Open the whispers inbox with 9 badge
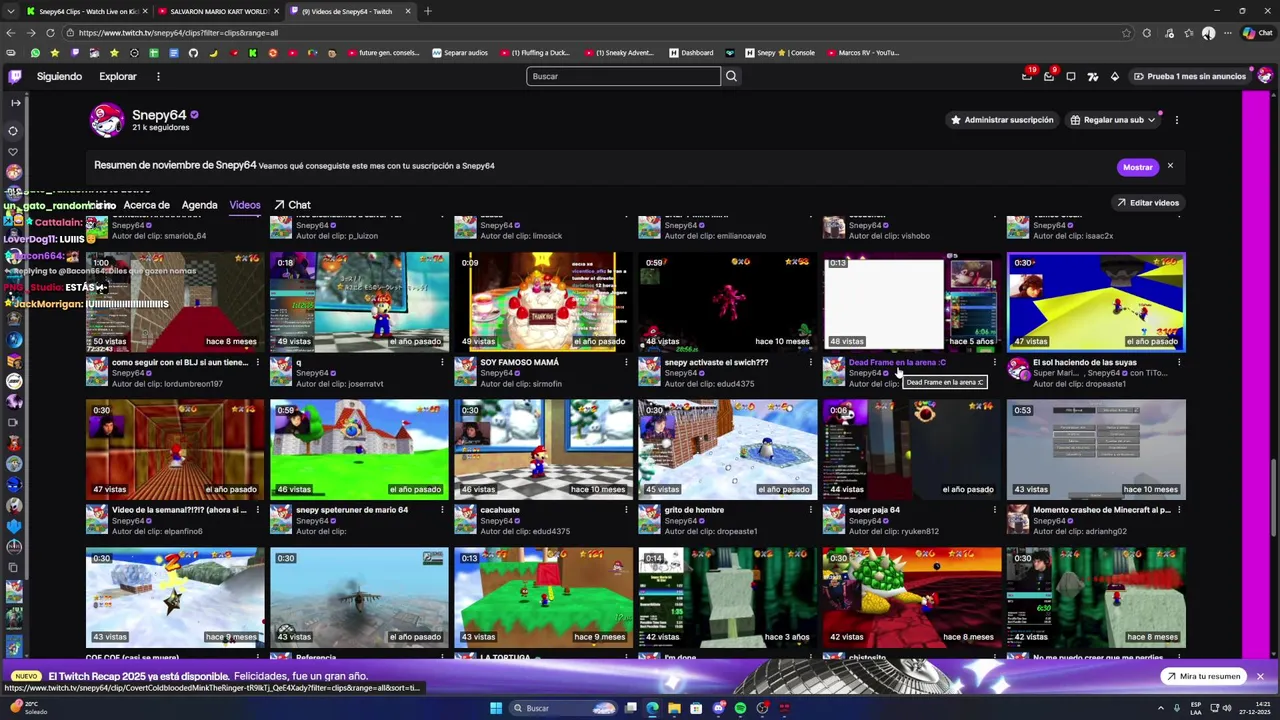This screenshot has height=720, width=1280. point(1049,76)
